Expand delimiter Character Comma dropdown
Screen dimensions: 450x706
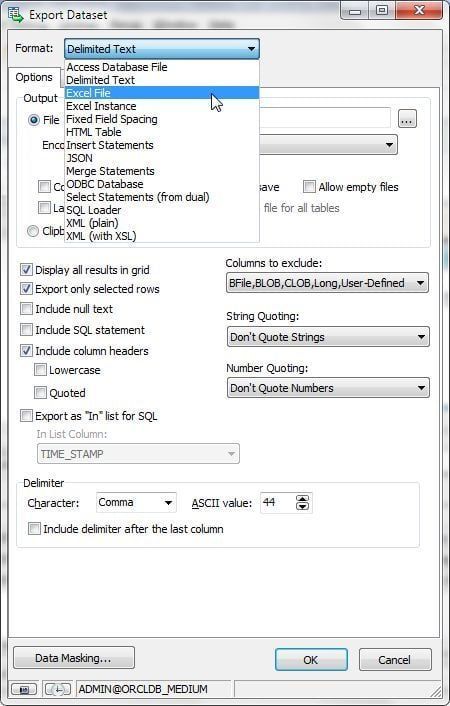click(x=136, y=502)
